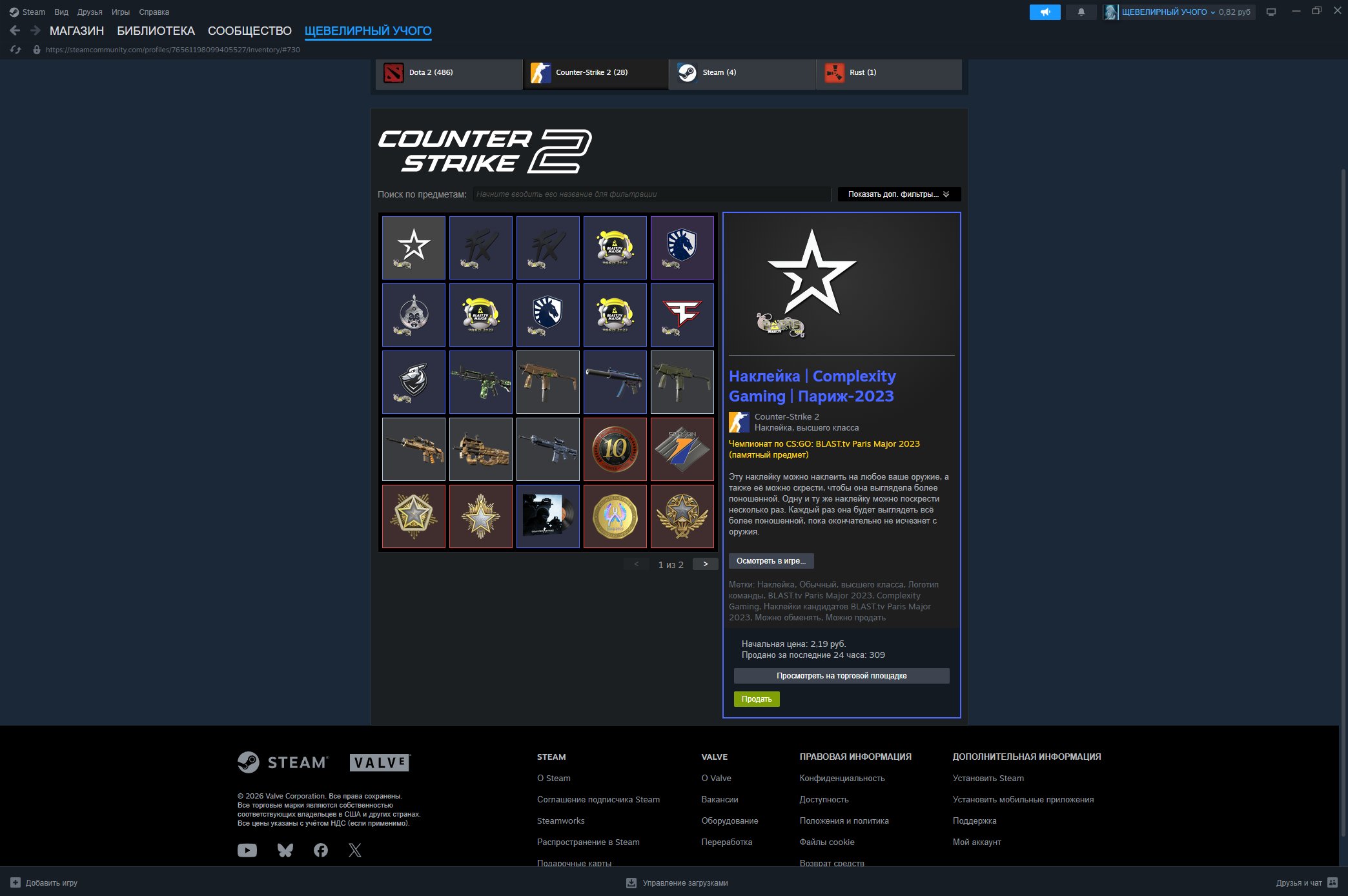1348x896 pixels.
Task: Open the Steamworks footer link
Action: 561,820
